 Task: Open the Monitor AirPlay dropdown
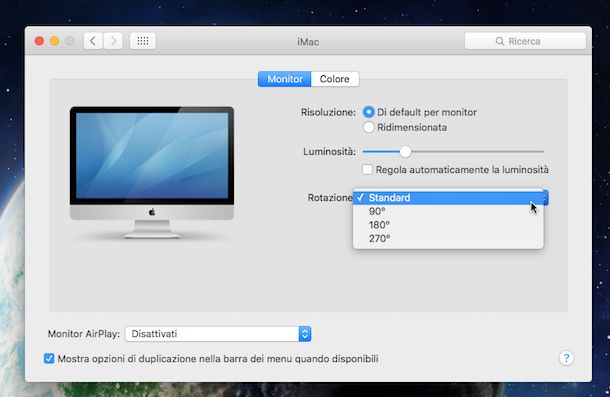[x=218, y=334]
